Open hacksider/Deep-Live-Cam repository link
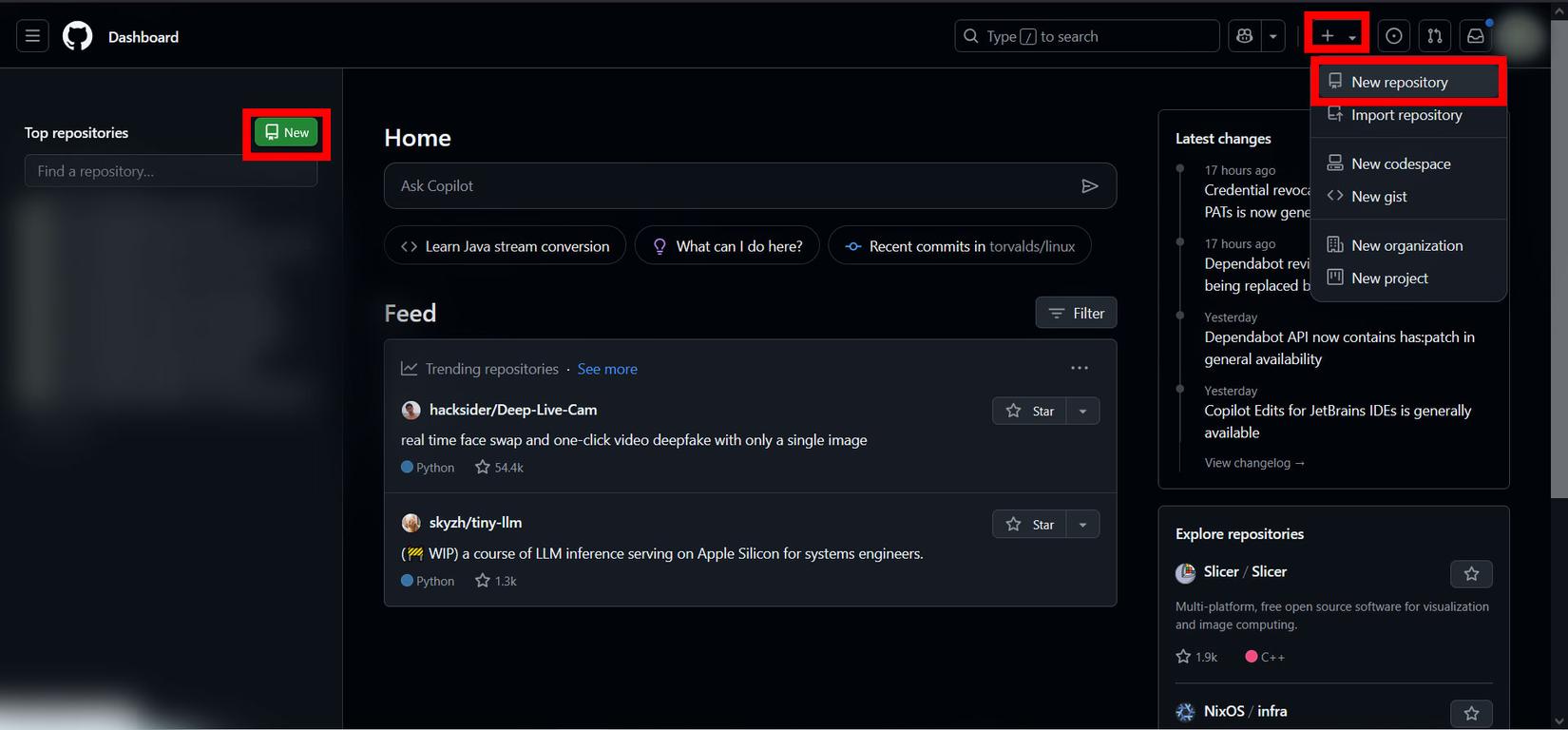The image size is (1568, 730). pos(513,410)
